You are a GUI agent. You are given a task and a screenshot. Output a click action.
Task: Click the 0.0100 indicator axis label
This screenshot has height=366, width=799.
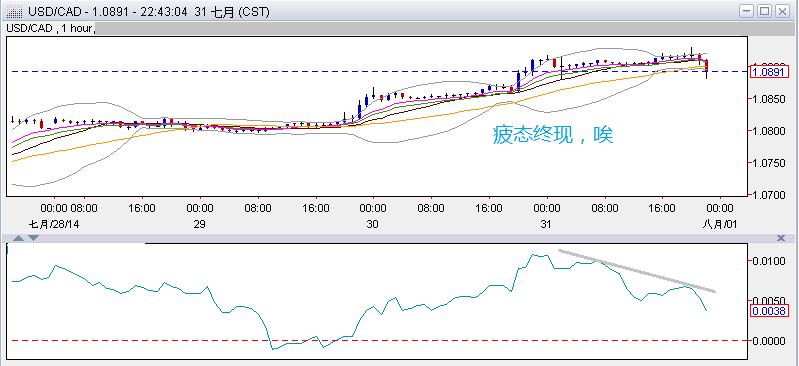point(768,262)
